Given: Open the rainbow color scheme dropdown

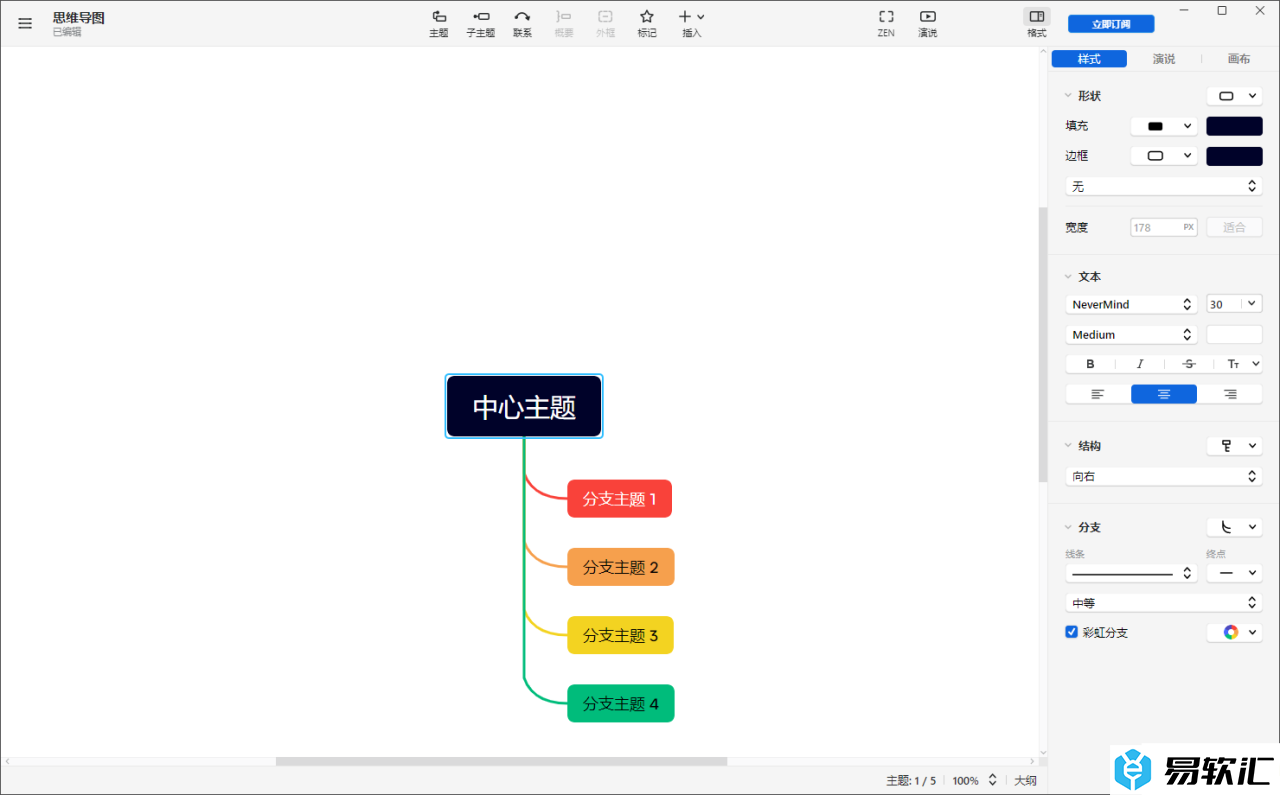Looking at the screenshot, I should click(x=1234, y=632).
